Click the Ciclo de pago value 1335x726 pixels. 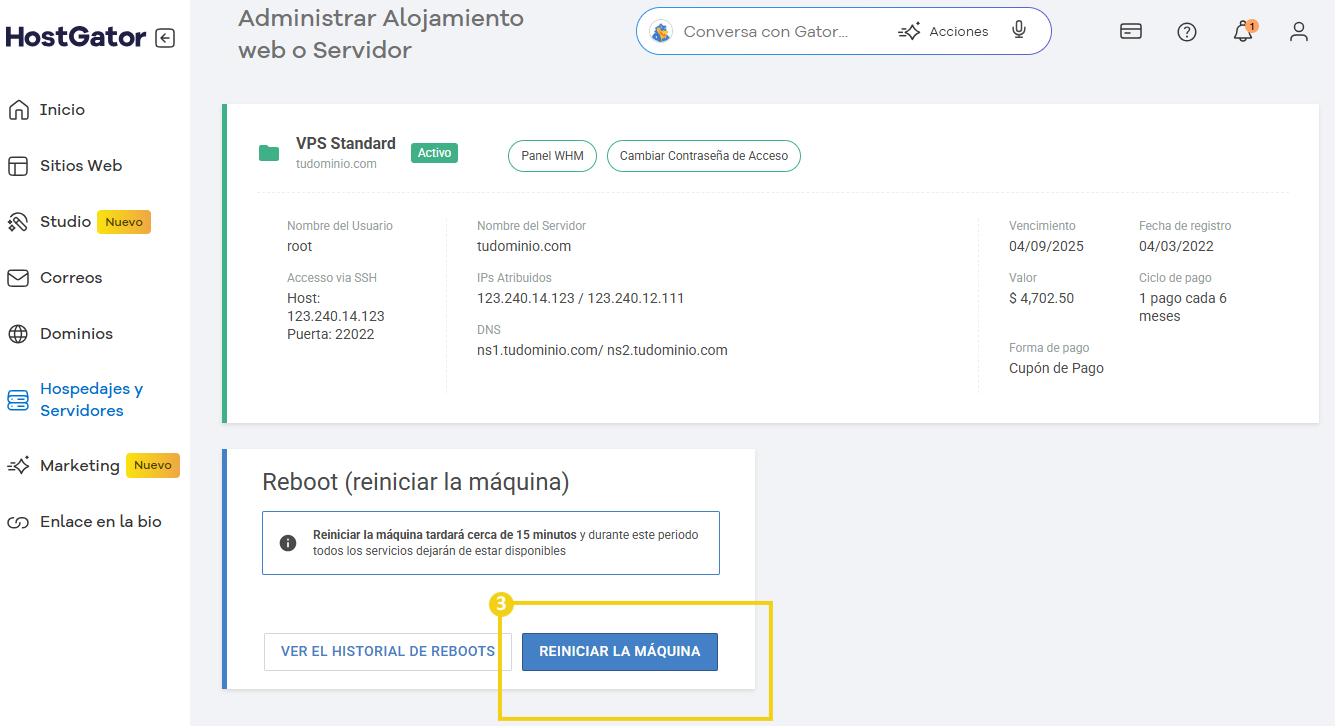(1183, 307)
